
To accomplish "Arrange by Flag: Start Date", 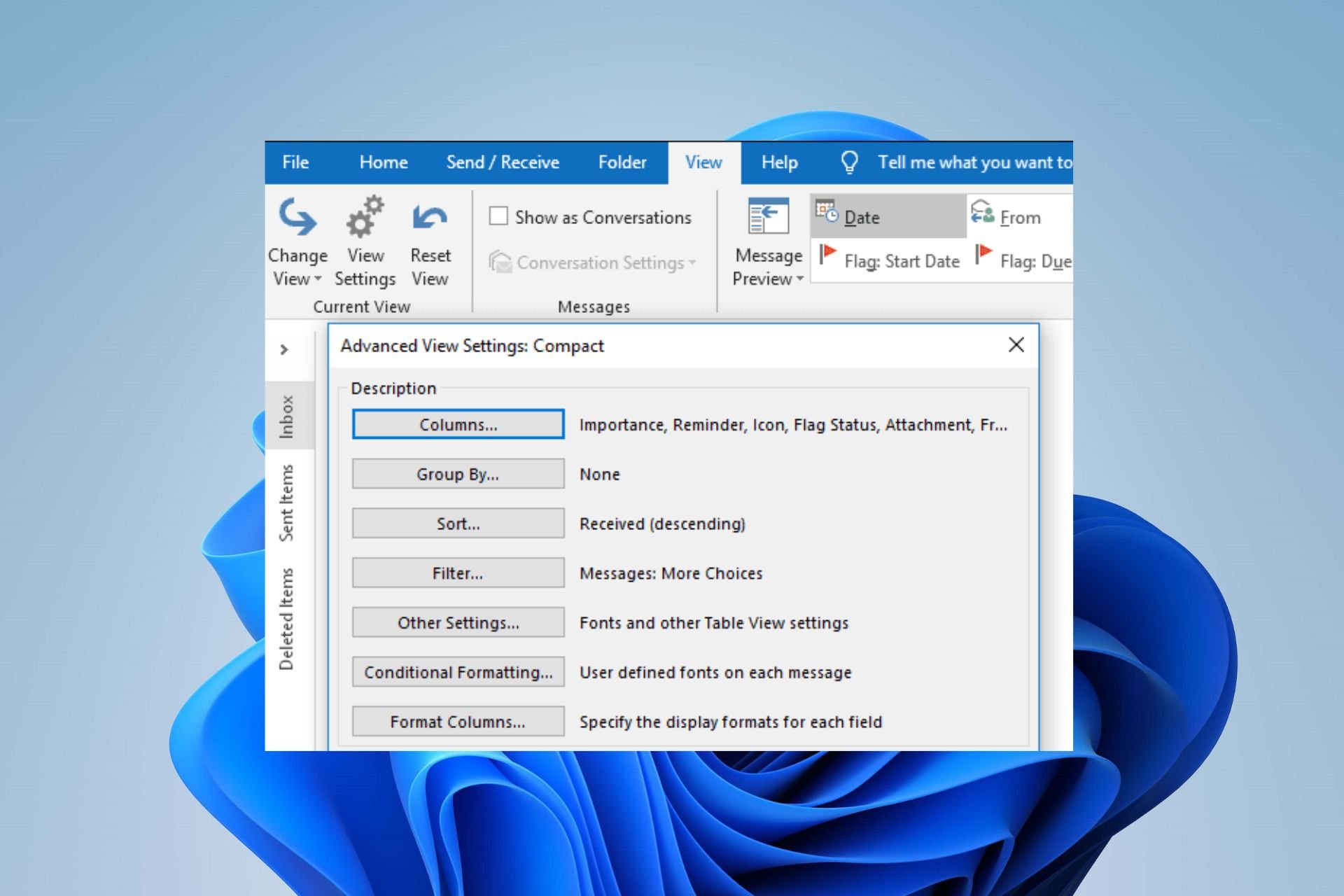I will tap(888, 260).
